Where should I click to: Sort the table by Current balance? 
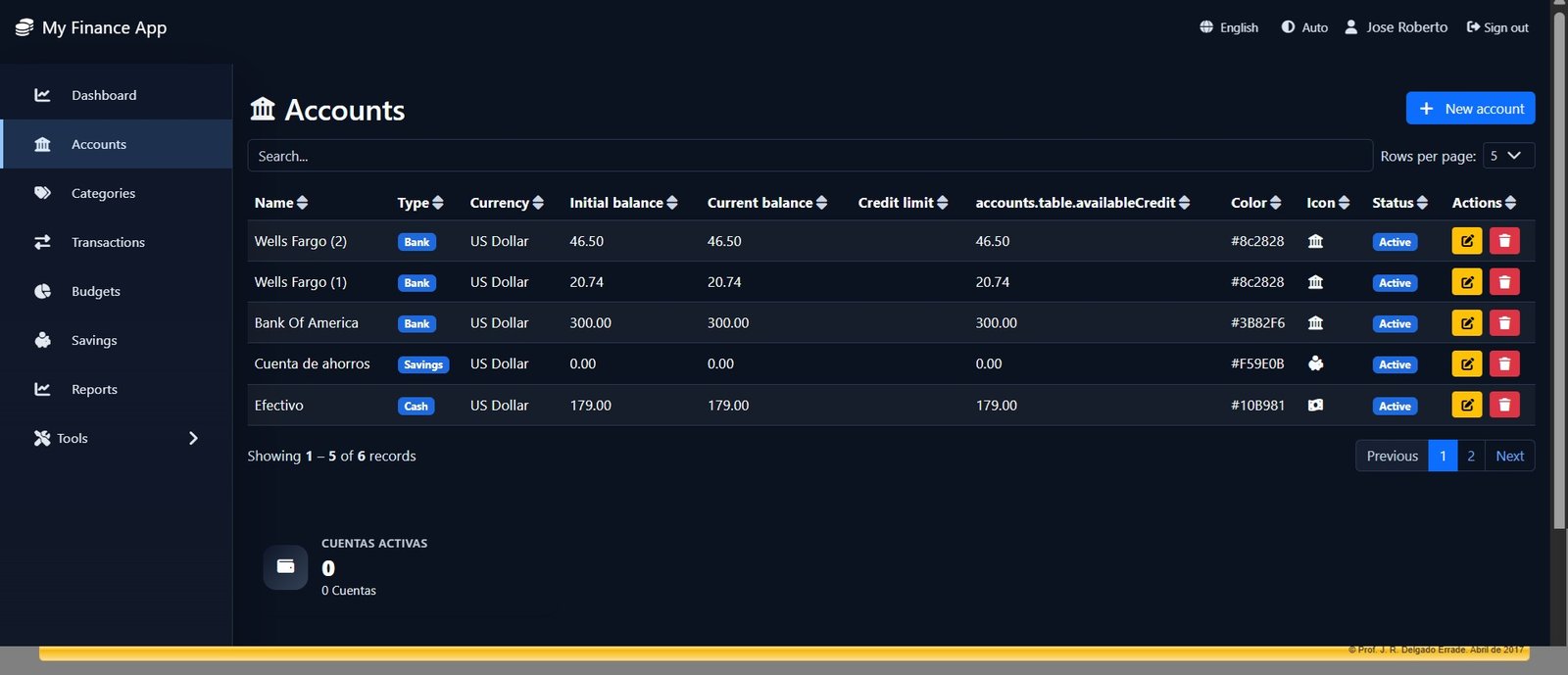[x=767, y=203]
